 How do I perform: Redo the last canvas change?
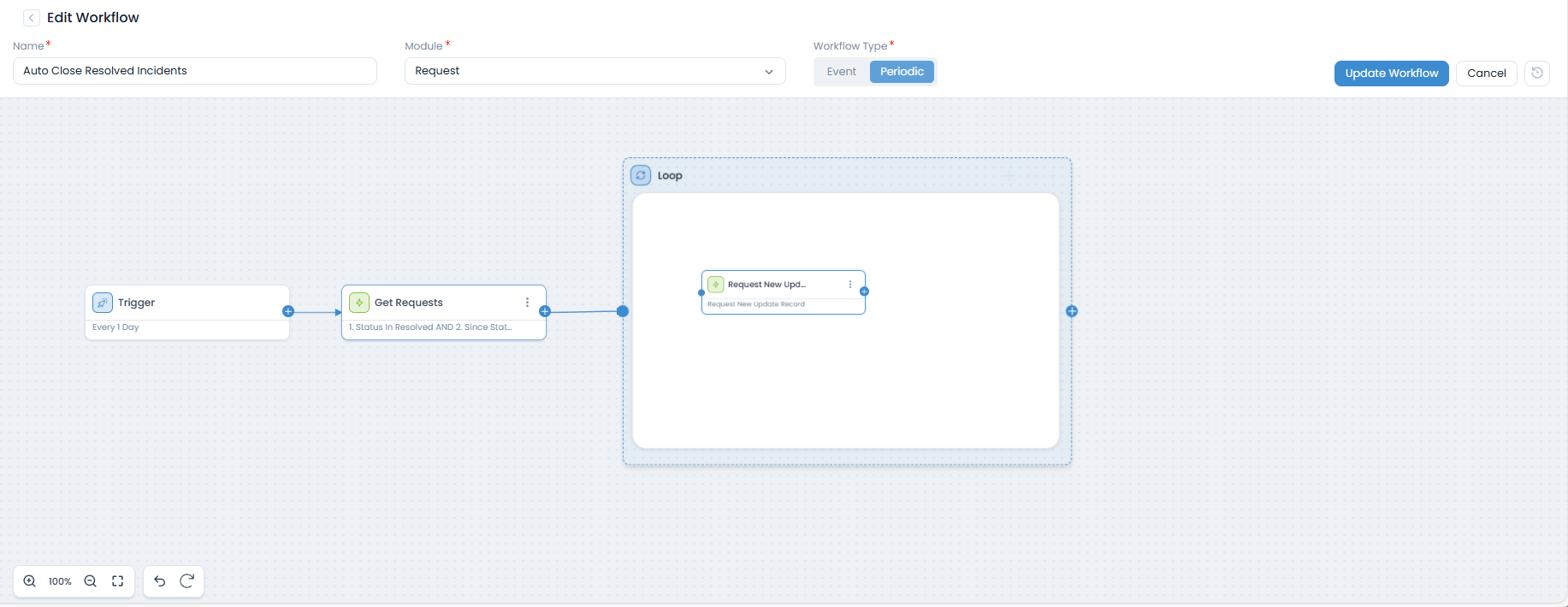(186, 581)
